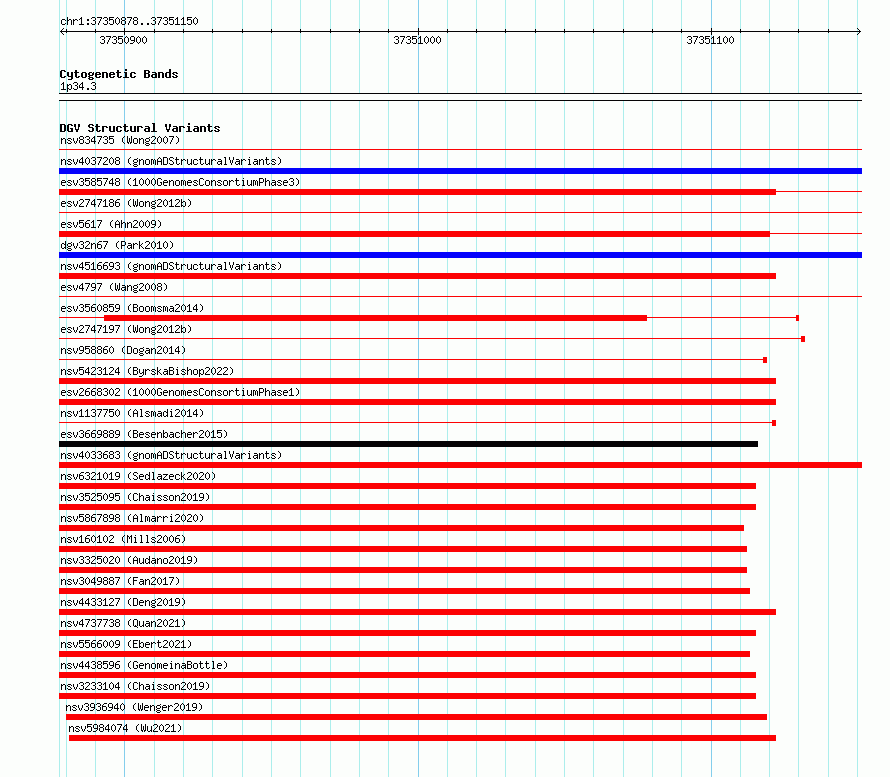Screen dimensions: 890x777
Task: Click the nsv4033683 (gnomADStructuralVariants) label
Action: (x=171, y=455)
